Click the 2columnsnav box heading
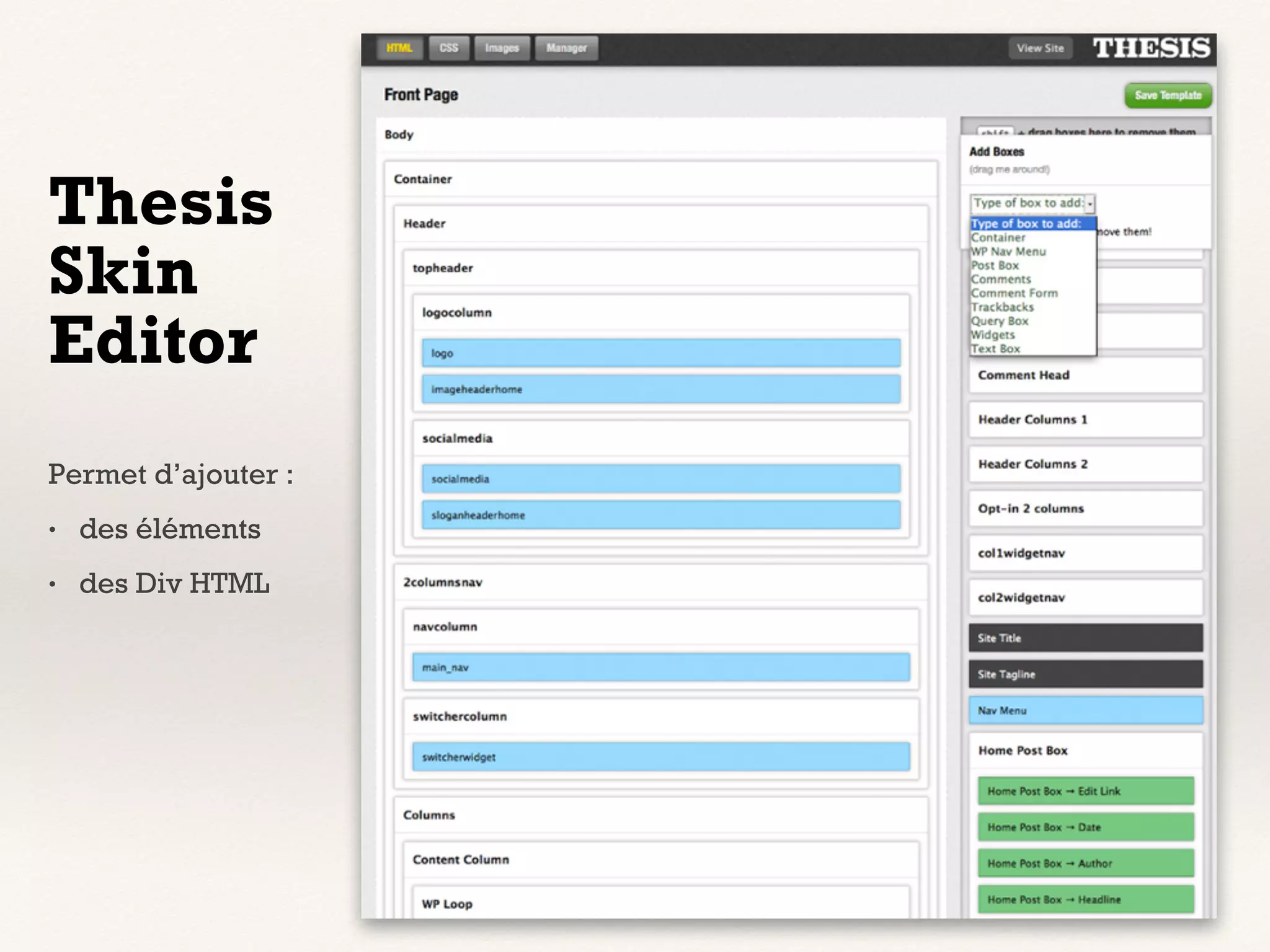The image size is (1270, 952). click(x=443, y=583)
